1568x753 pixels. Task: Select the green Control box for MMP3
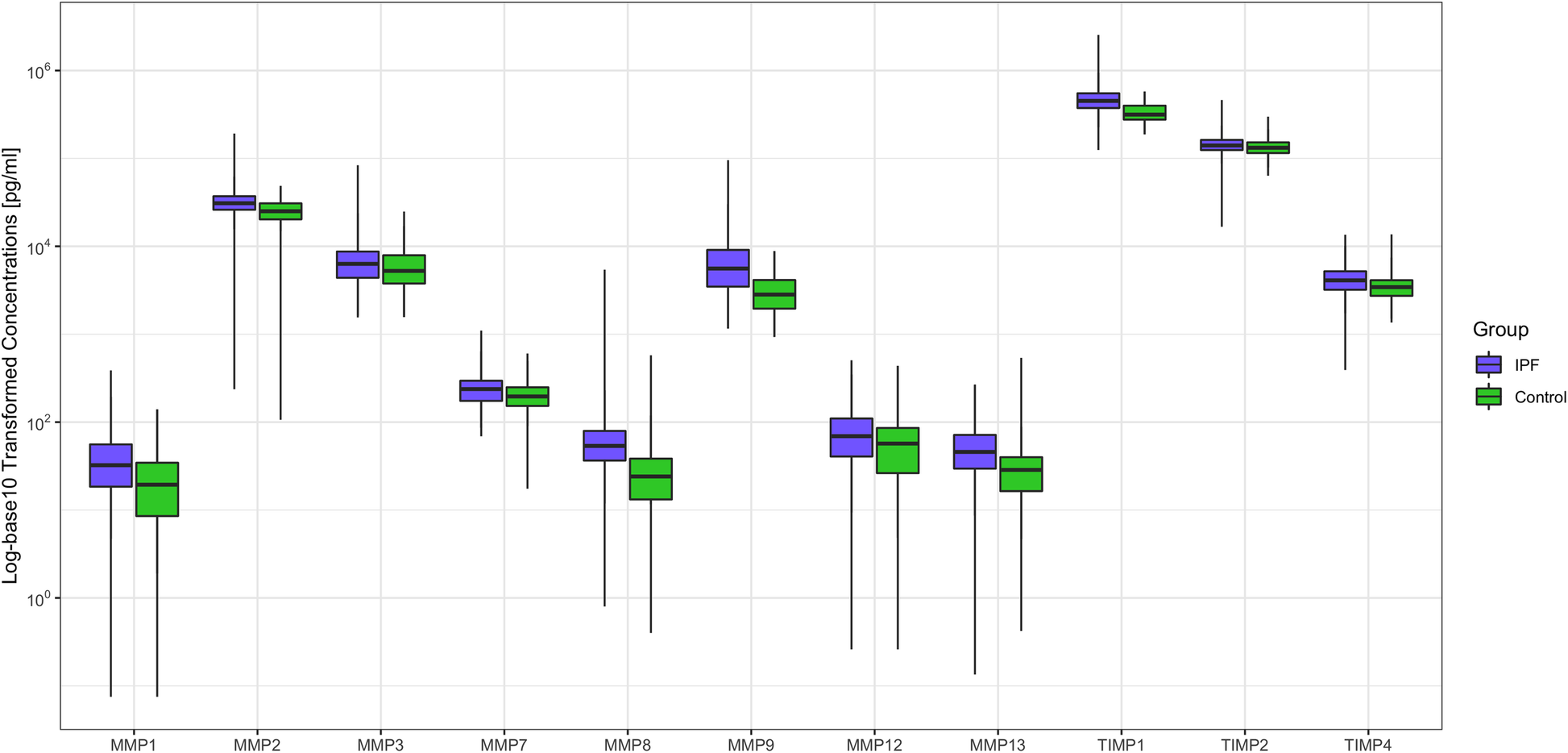point(404,269)
